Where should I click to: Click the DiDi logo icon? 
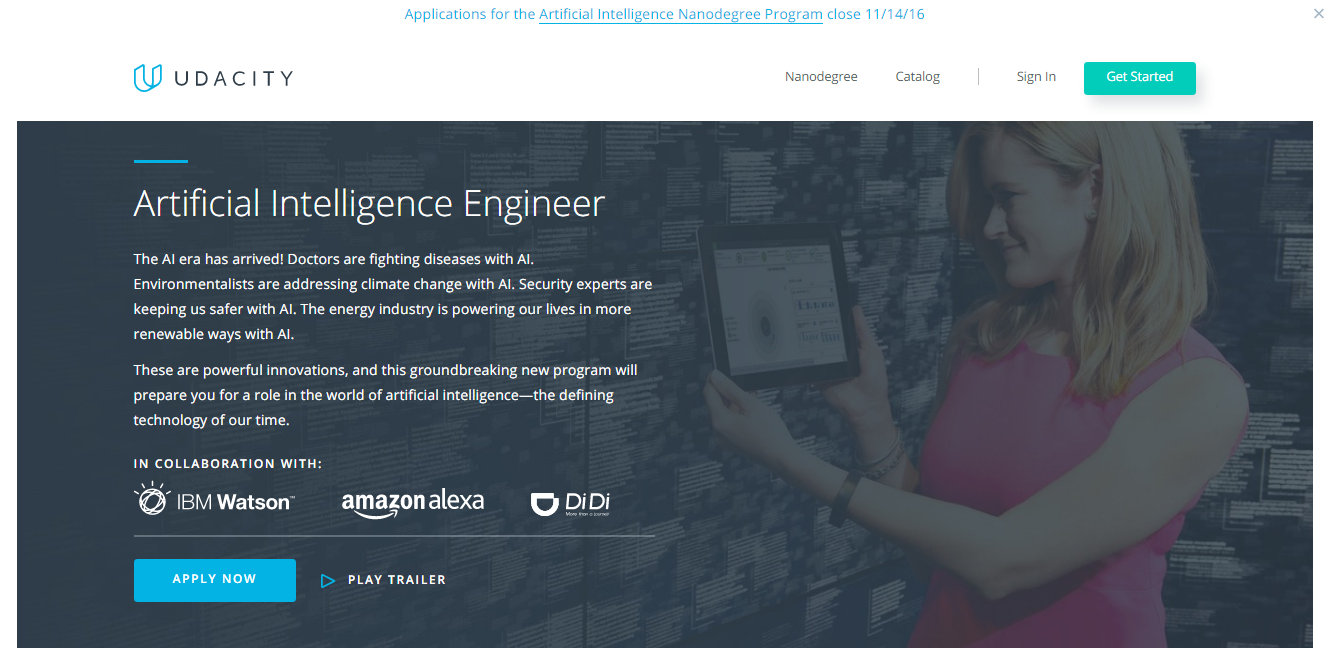click(543, 504)
